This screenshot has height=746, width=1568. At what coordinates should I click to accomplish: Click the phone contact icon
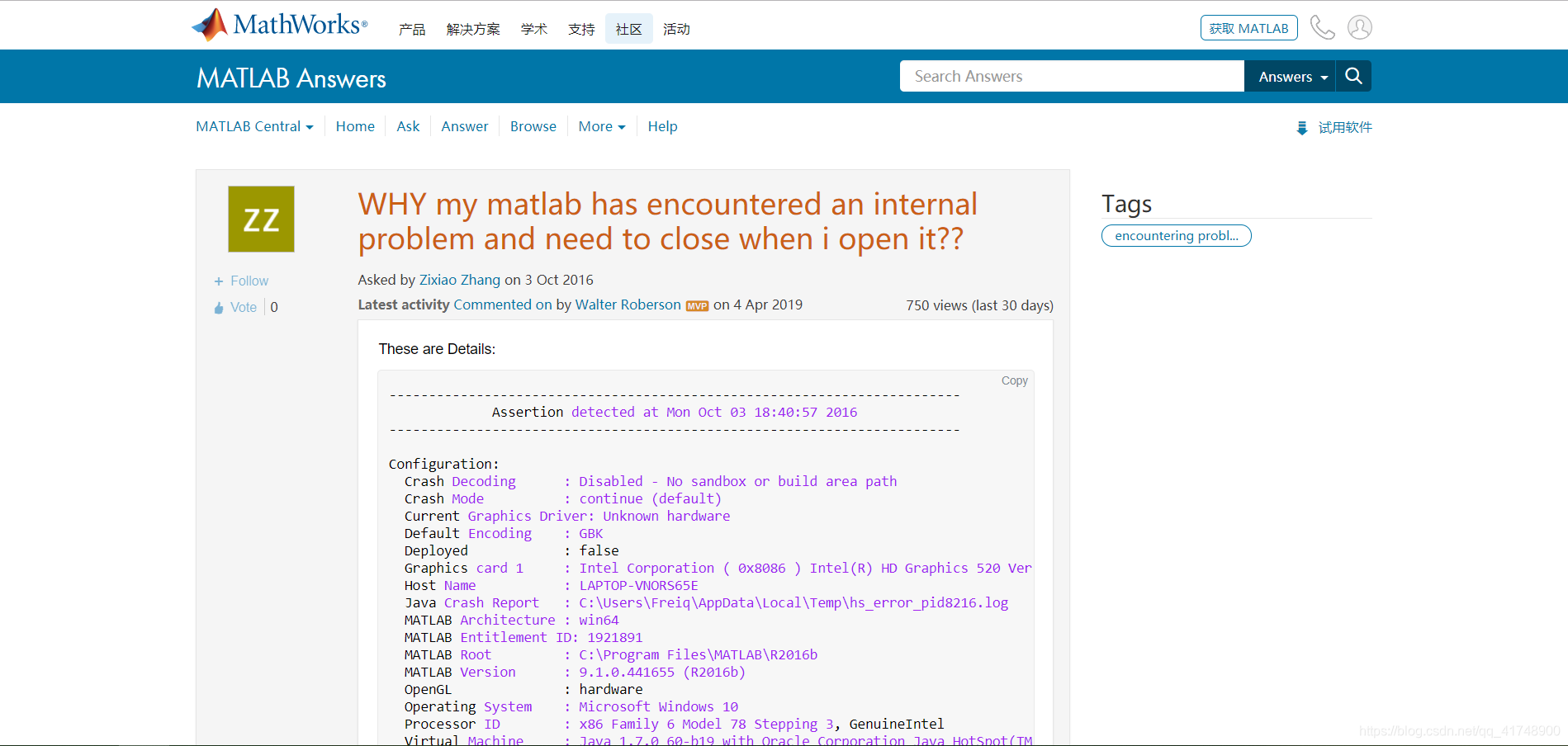(1322, 27)
